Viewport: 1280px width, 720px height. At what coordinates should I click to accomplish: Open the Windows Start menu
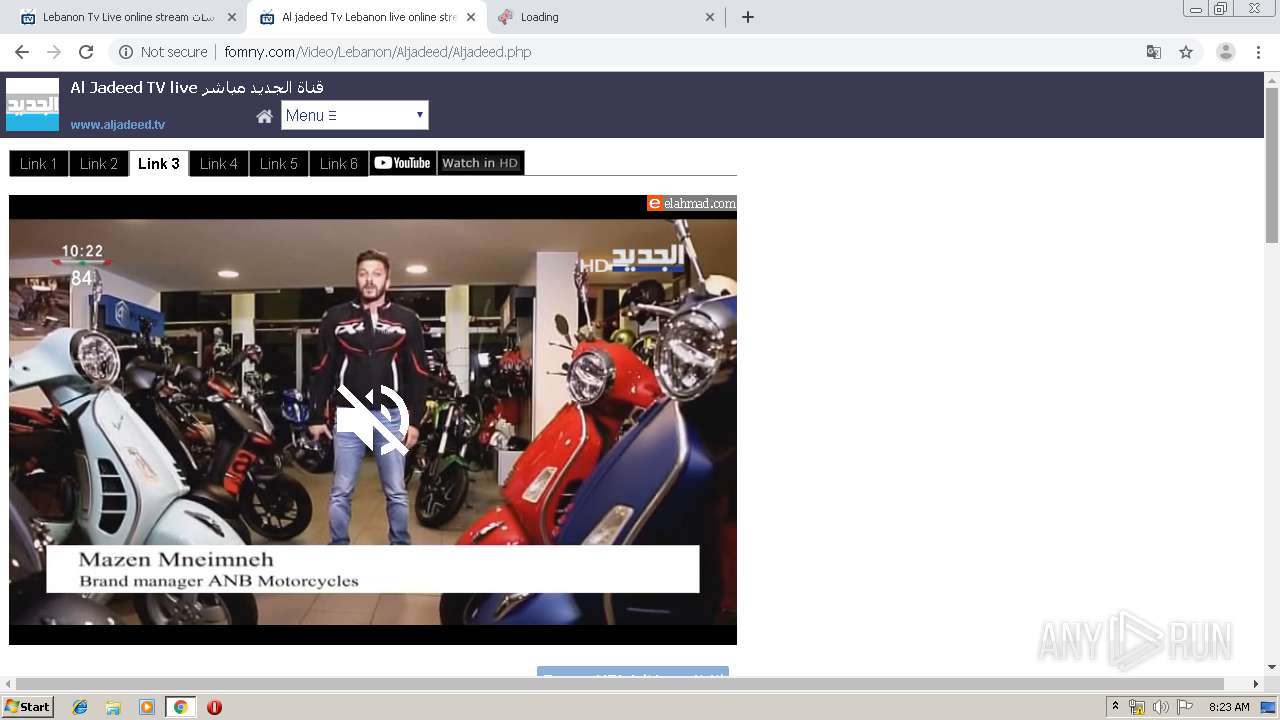coord(28,706)
